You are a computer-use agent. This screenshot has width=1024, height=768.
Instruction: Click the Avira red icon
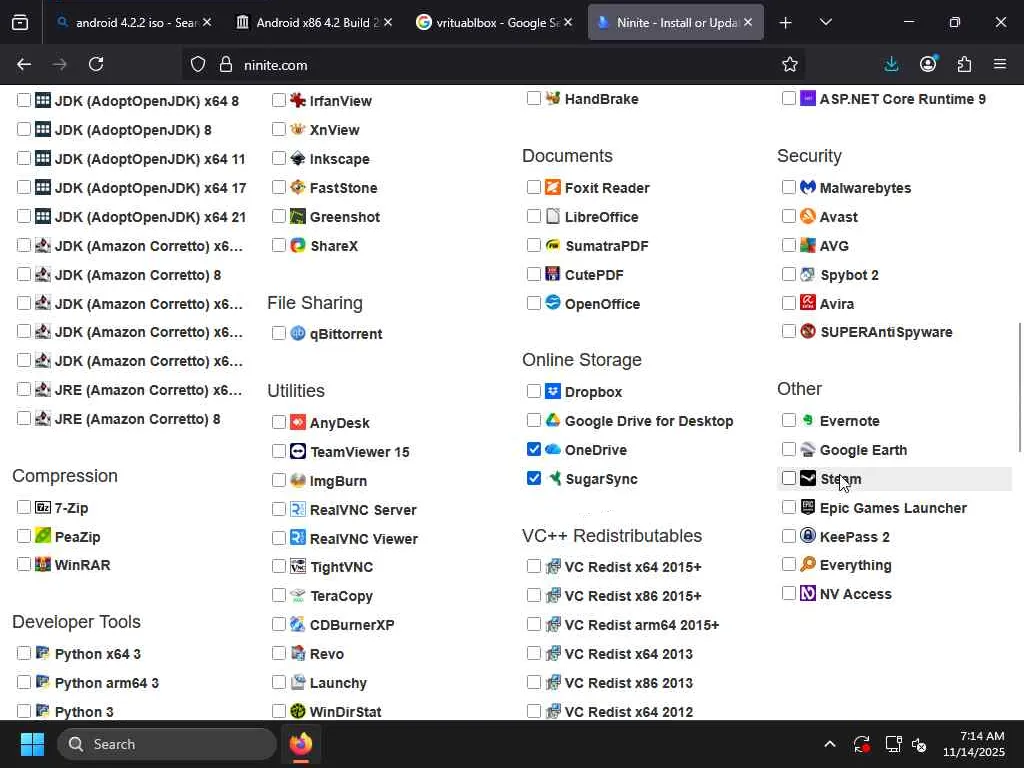[x=808, y=303]
